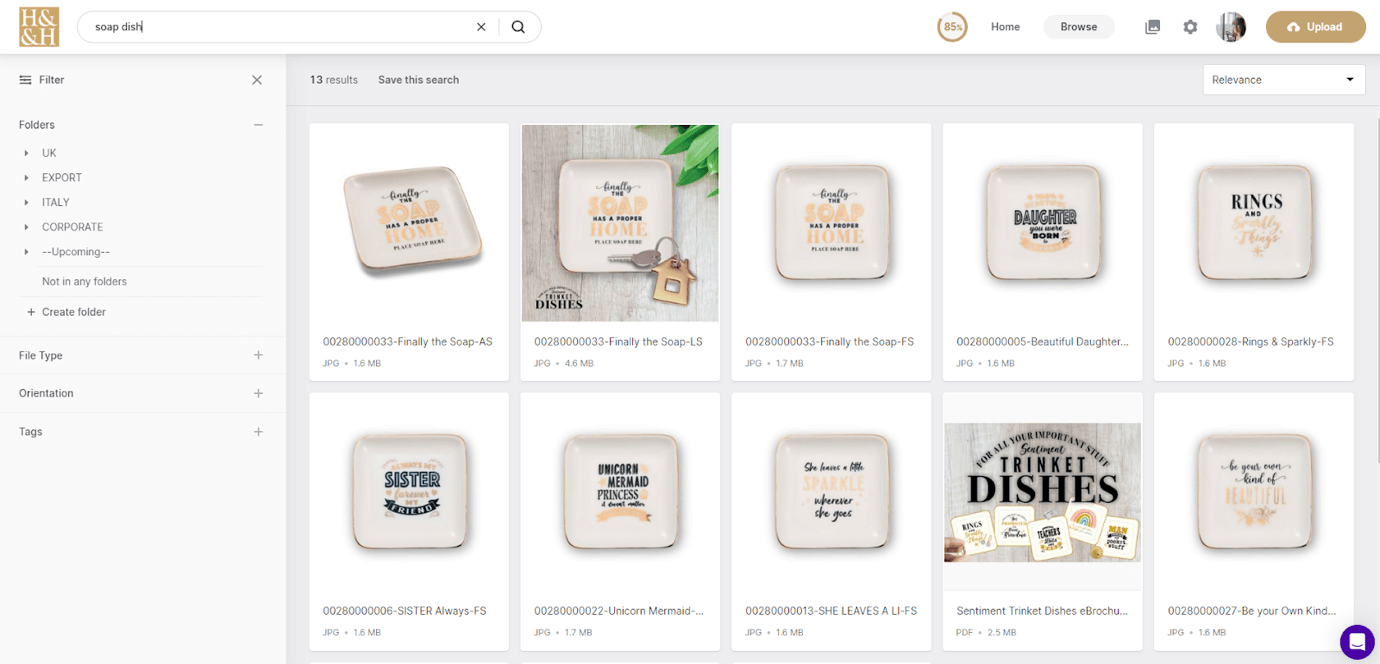The image size is (1380, 664).
Task: Select the UK folder label
Action: click(x=49, y=153)
